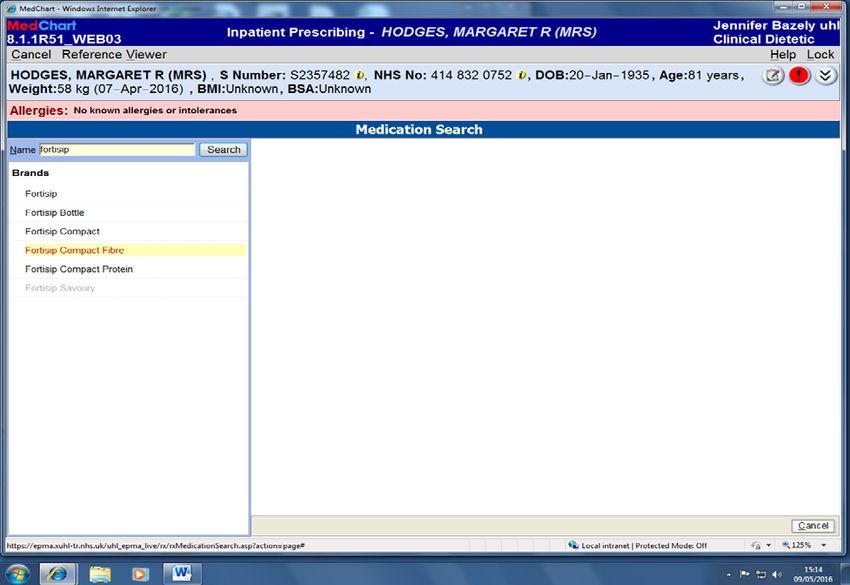Open the Reference Viewer menu
Viewport: 850px width, 585px height.
click(x=114, y=54)
